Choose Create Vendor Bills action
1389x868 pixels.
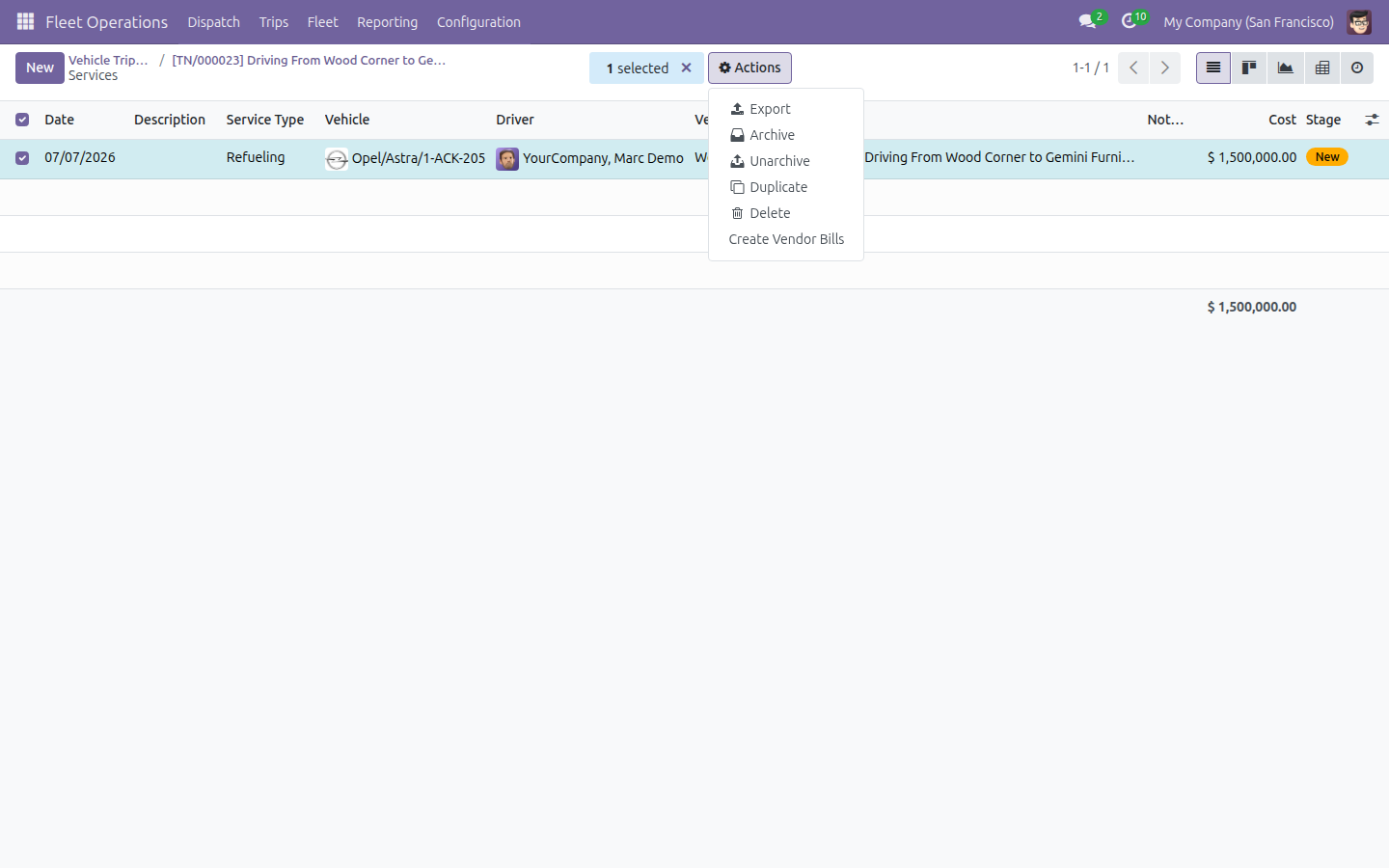[786, 239]
